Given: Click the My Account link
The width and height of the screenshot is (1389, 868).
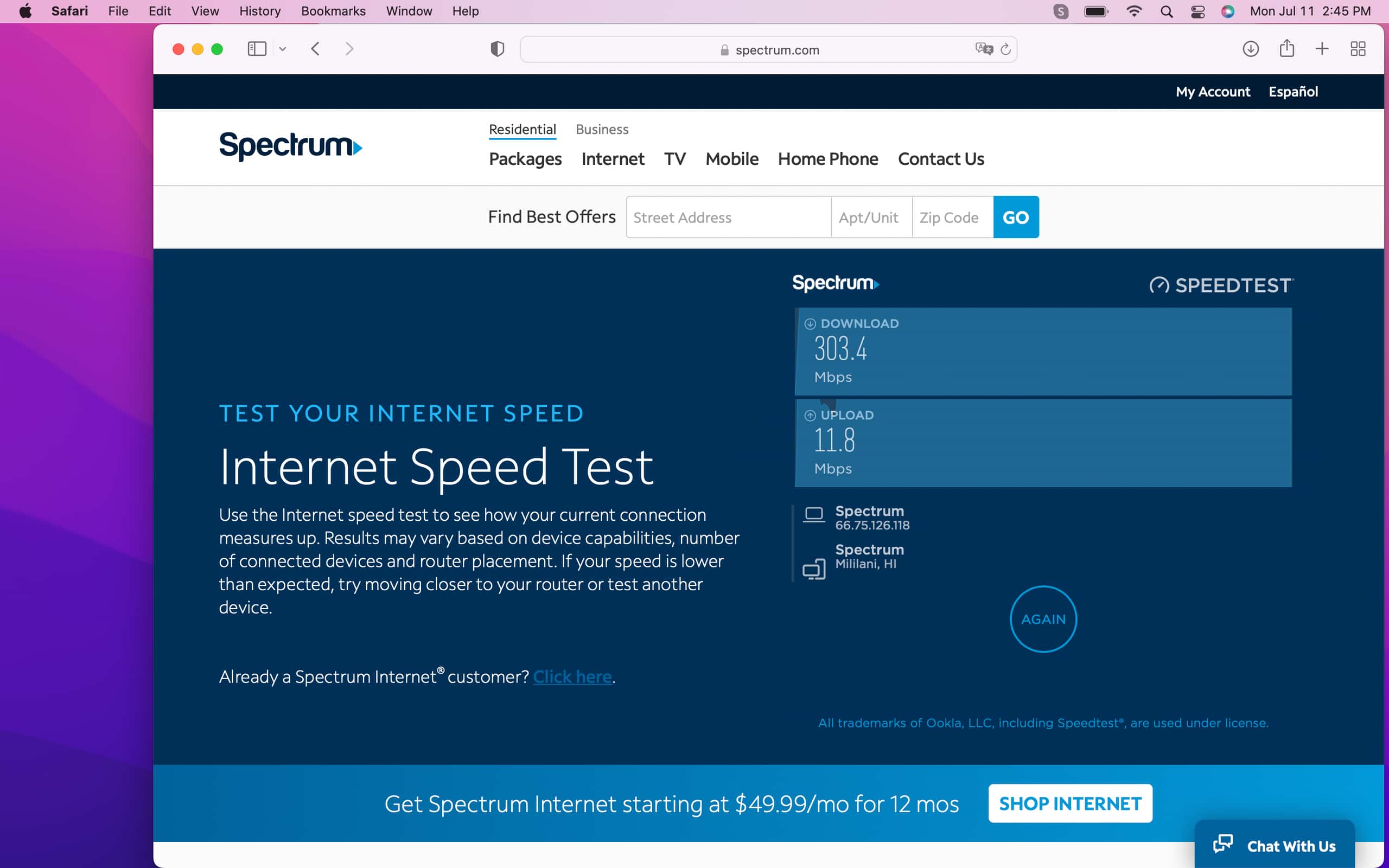Looking at the screenshot, I should coord(1212,92).
